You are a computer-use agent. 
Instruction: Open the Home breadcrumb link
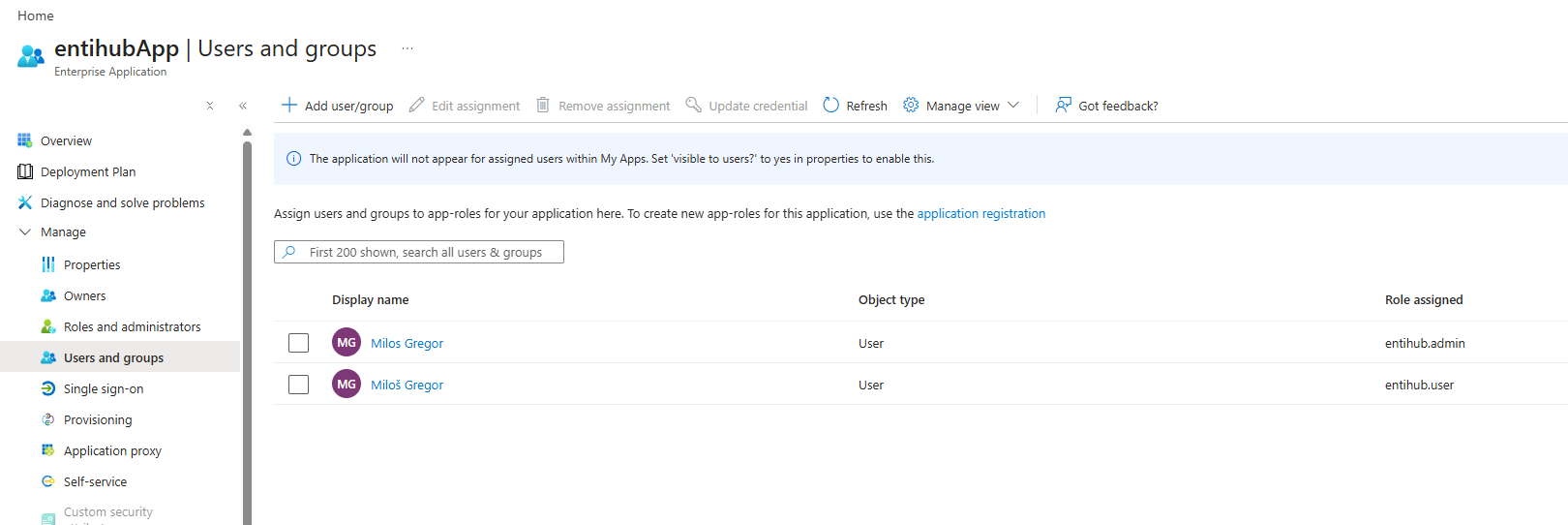click(36, 15)
